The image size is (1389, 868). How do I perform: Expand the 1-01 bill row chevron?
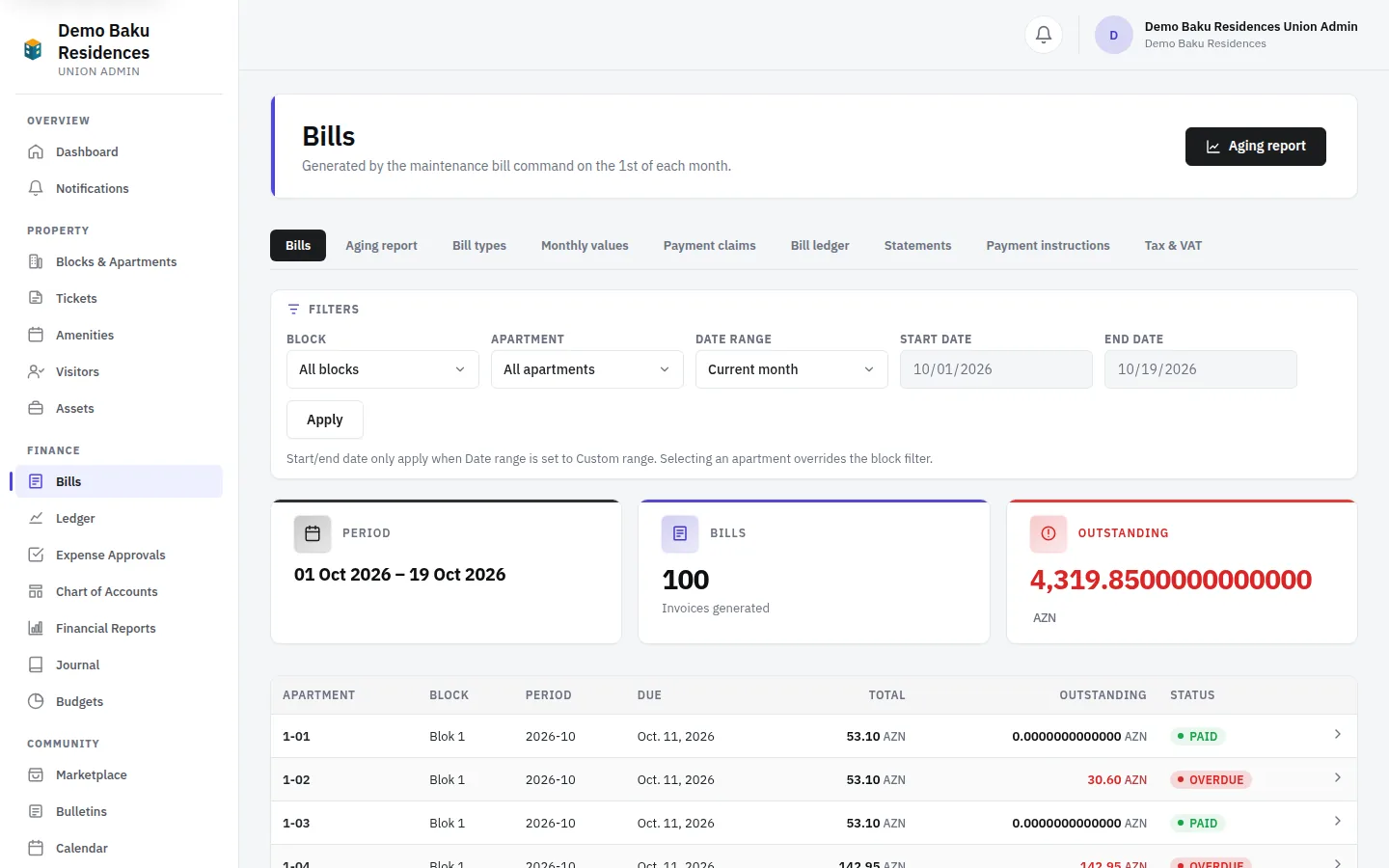(x=1337, y=735)
